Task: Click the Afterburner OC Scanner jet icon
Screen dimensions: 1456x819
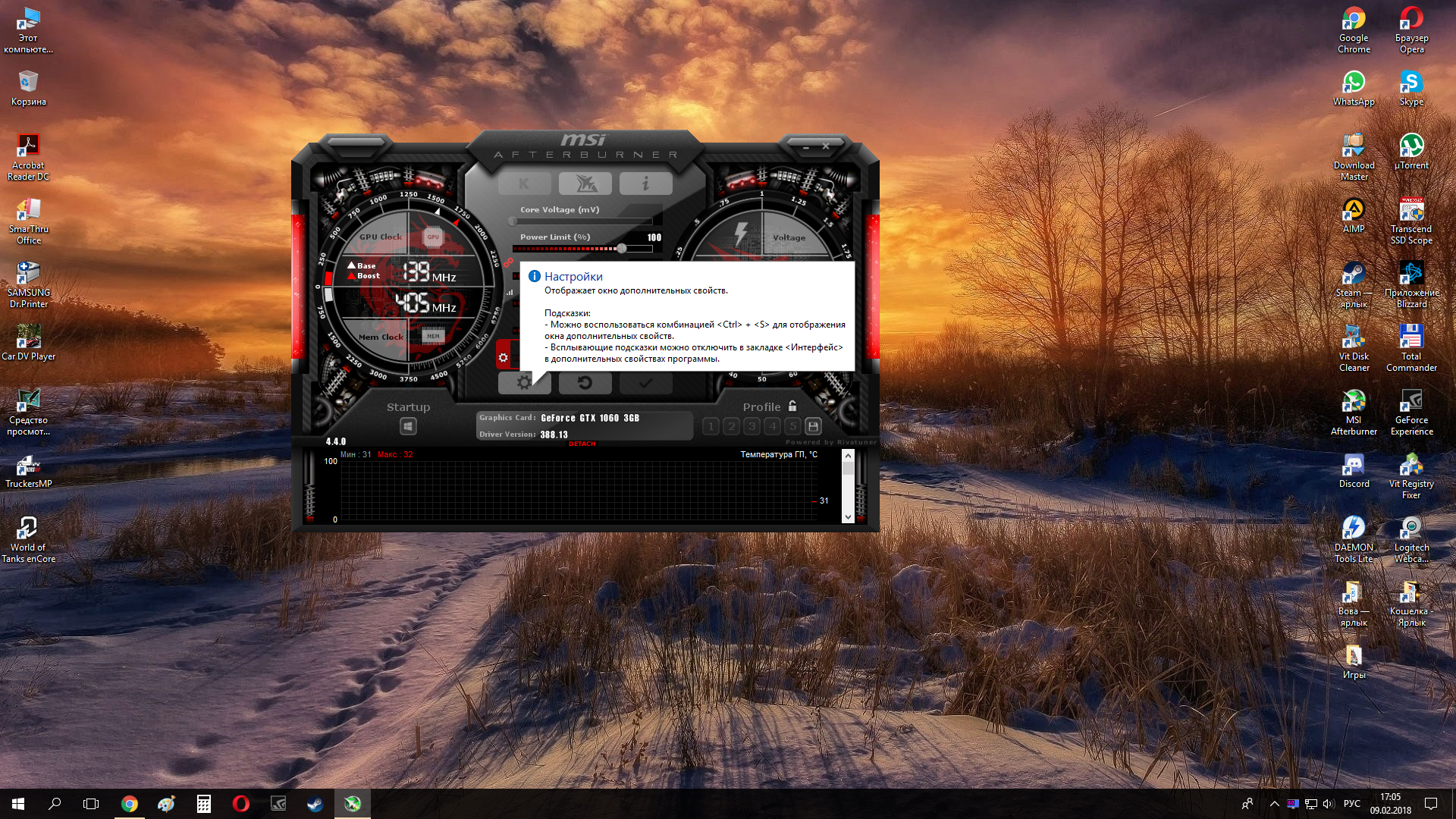Action: click(585, 183)
